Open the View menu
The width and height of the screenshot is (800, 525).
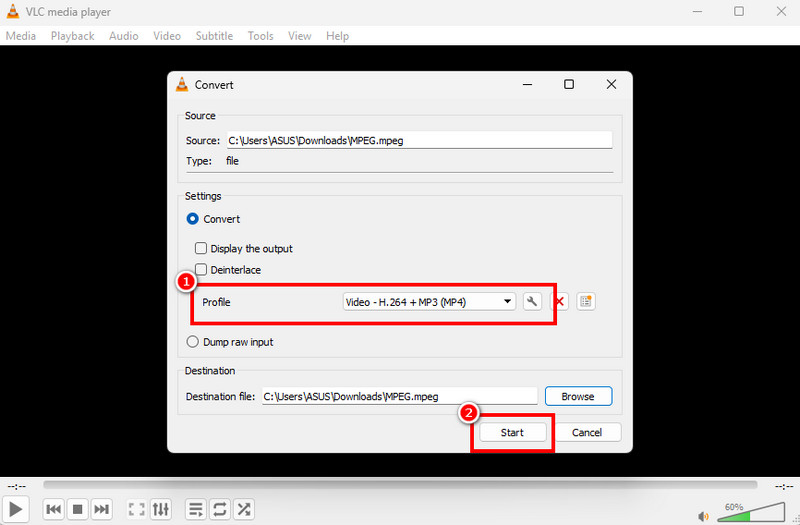[x=299, y=36]
